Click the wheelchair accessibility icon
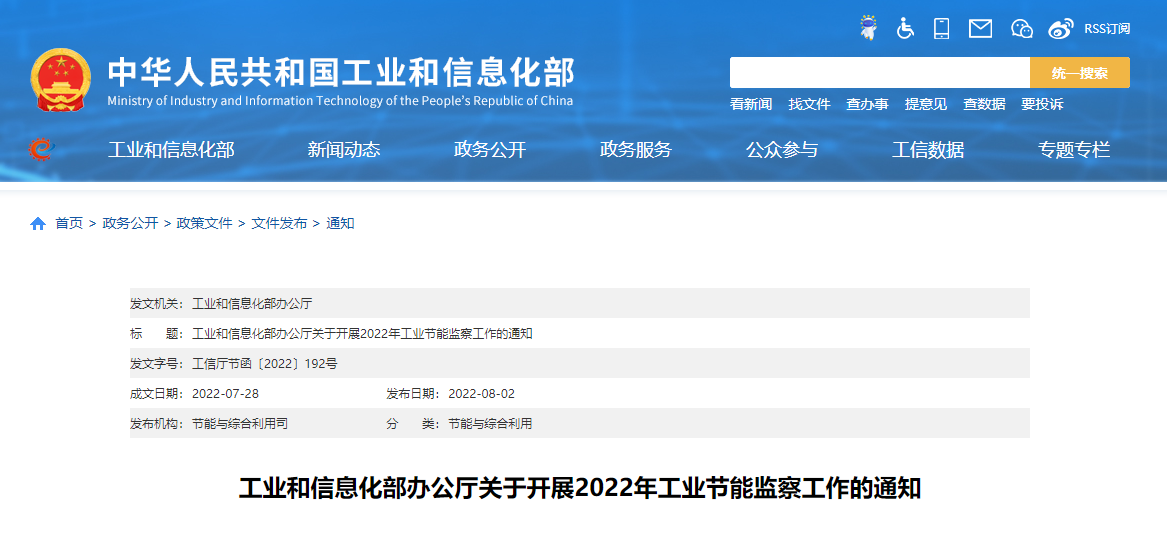This screenshot has width=1167, height=546. (905, 28)
